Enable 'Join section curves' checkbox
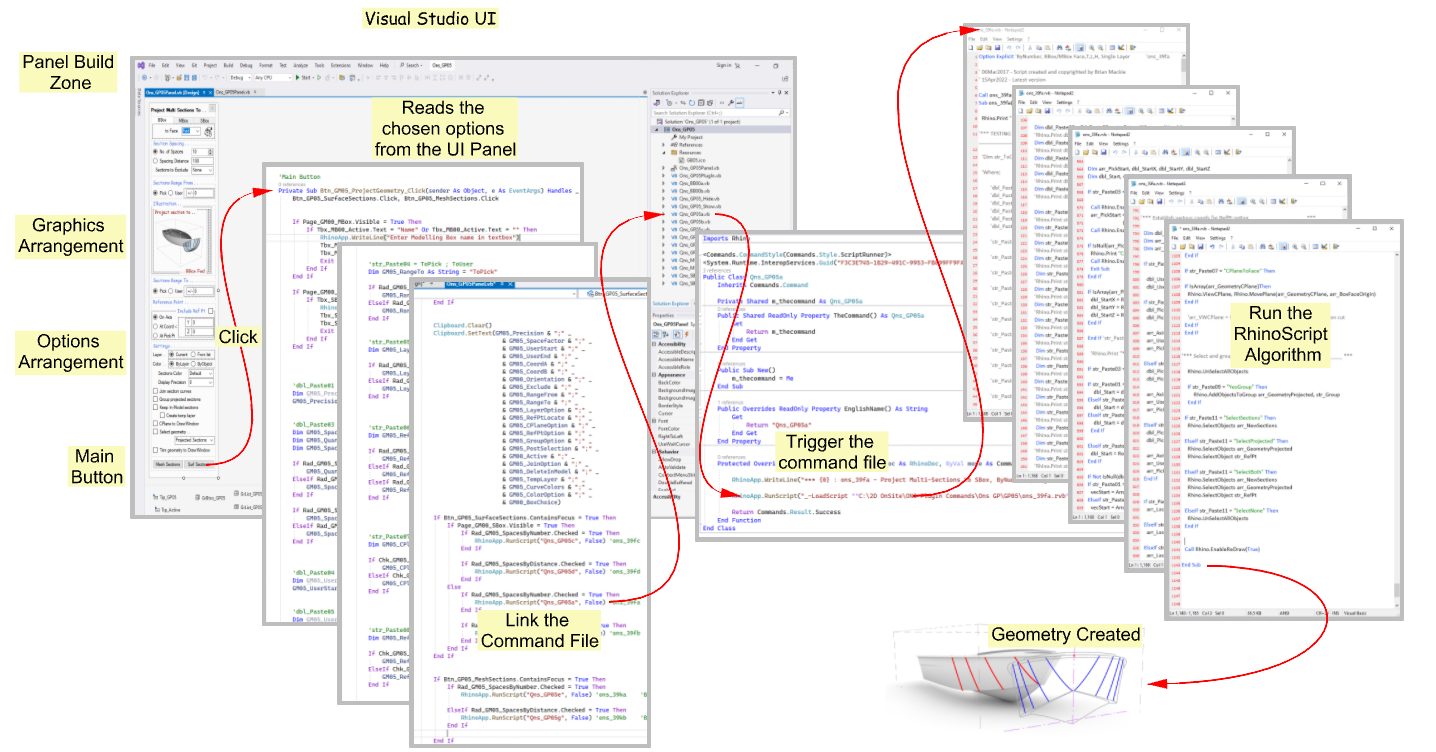Screen dimensions: 1436x752 [155, 391]
